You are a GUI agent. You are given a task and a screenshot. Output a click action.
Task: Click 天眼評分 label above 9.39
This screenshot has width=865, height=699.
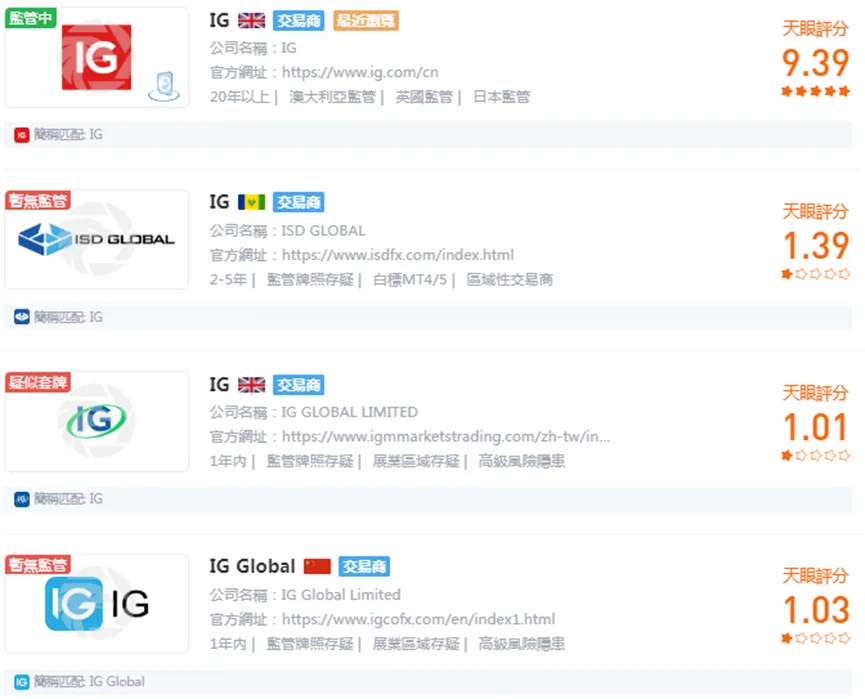pyautogui.click(x=815, y=29)
